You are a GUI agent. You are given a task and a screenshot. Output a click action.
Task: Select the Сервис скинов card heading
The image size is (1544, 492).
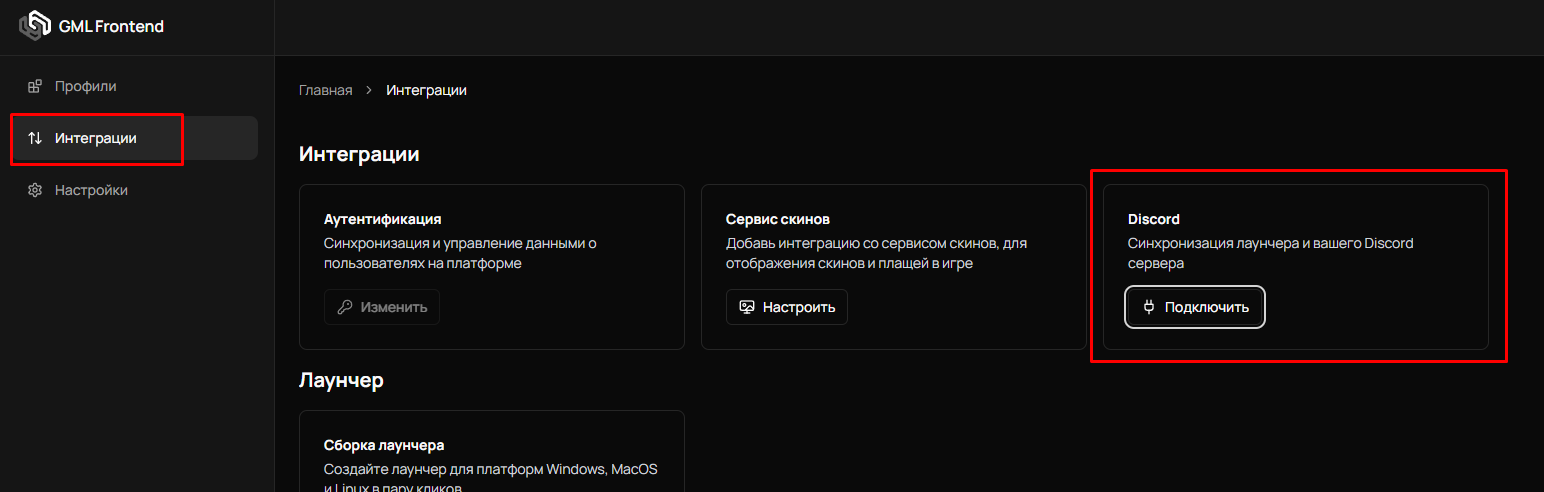click(777, 219)
